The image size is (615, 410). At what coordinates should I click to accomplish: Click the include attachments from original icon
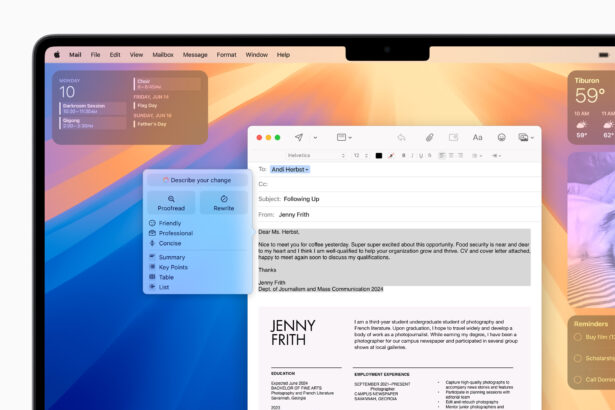453,137
